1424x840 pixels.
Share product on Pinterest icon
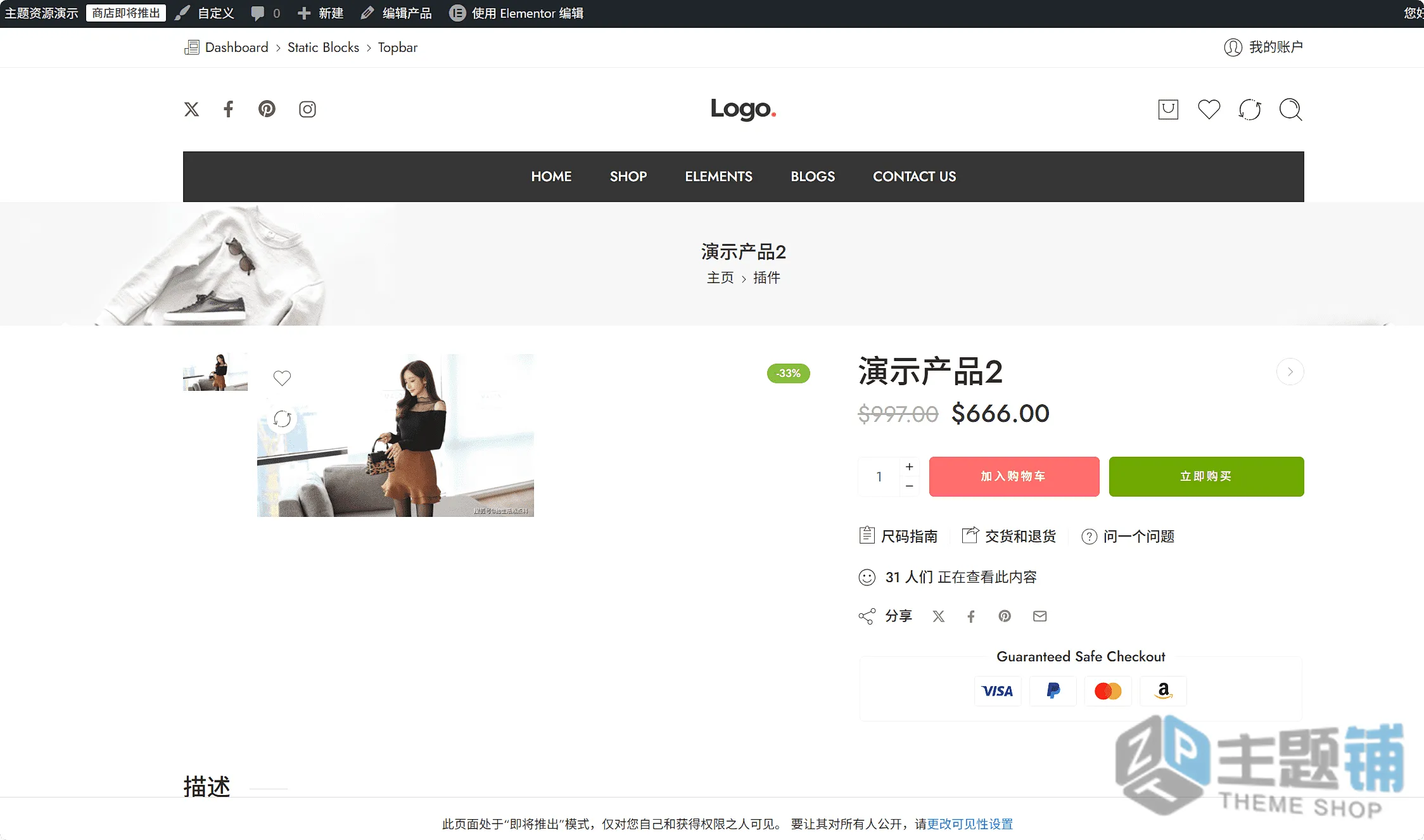point(1005,616)
